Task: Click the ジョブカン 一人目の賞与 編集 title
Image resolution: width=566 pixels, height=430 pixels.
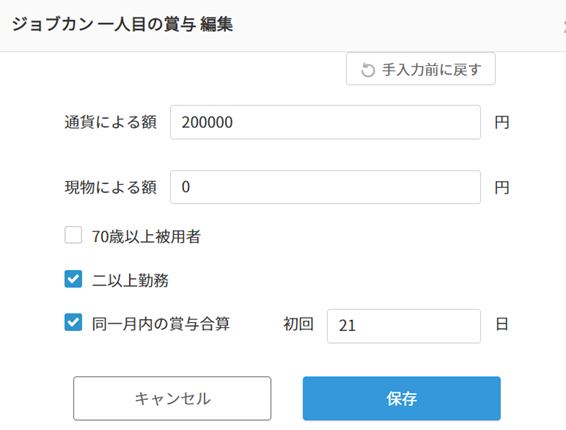Action: click(122, 25)
